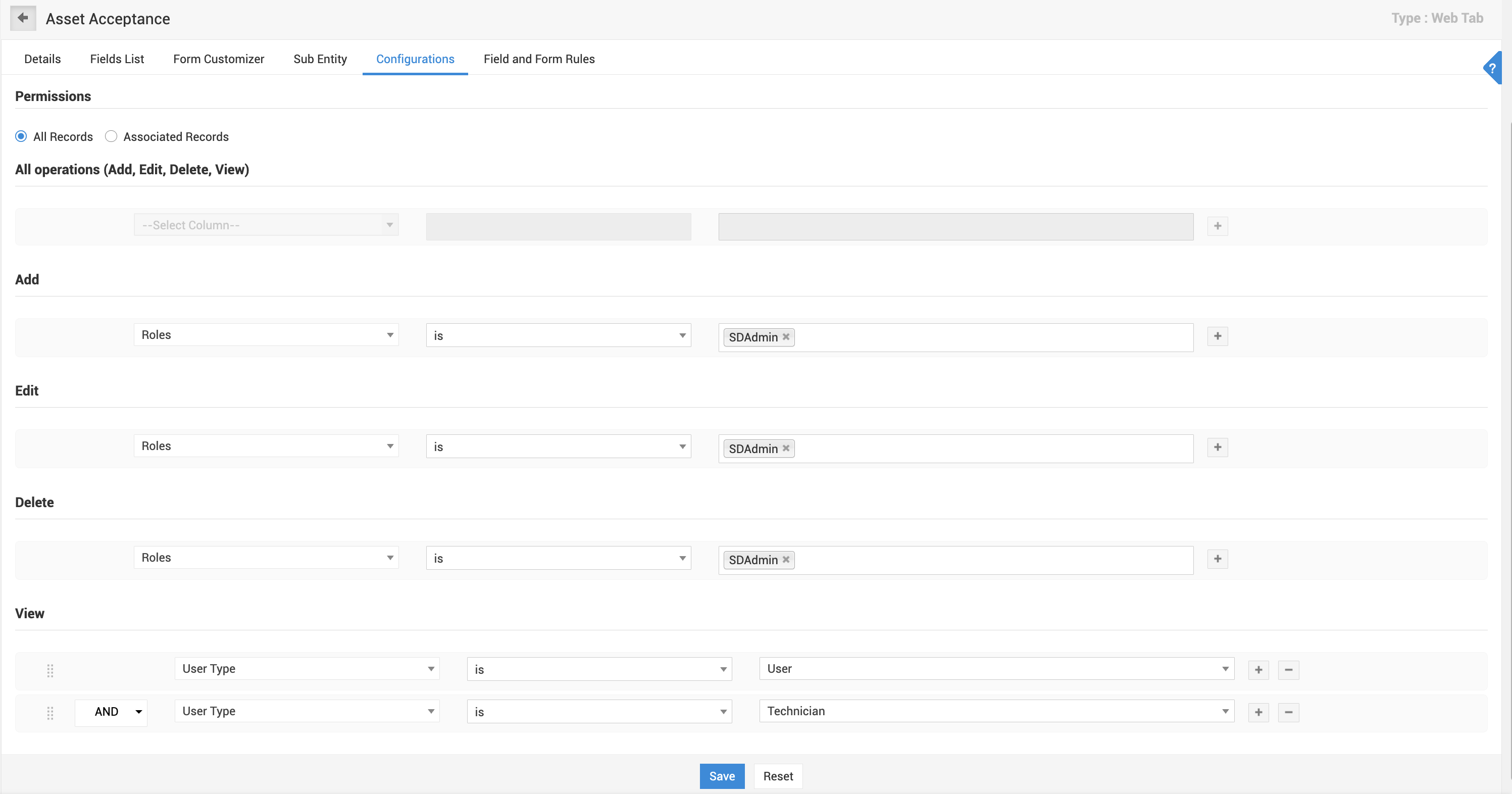Open the Field and Form Rules tab

tap(539, 59)
